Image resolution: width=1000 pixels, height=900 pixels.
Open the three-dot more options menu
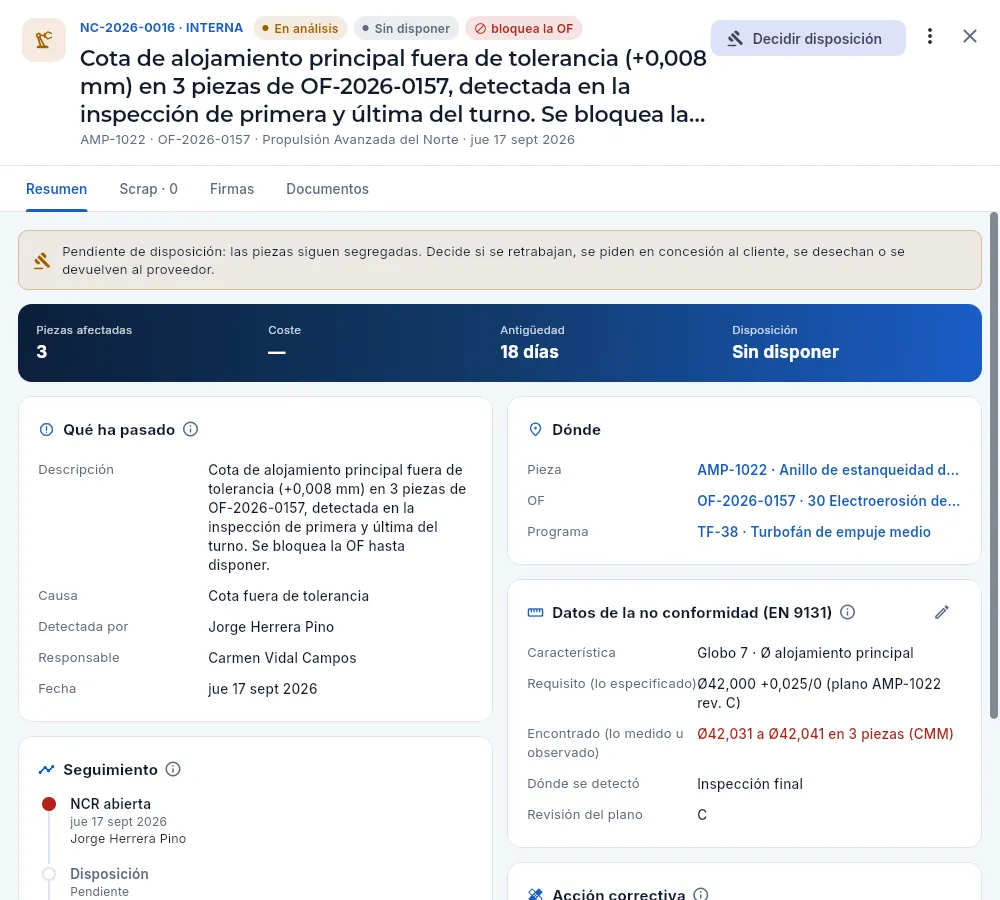tap(930, 36)
